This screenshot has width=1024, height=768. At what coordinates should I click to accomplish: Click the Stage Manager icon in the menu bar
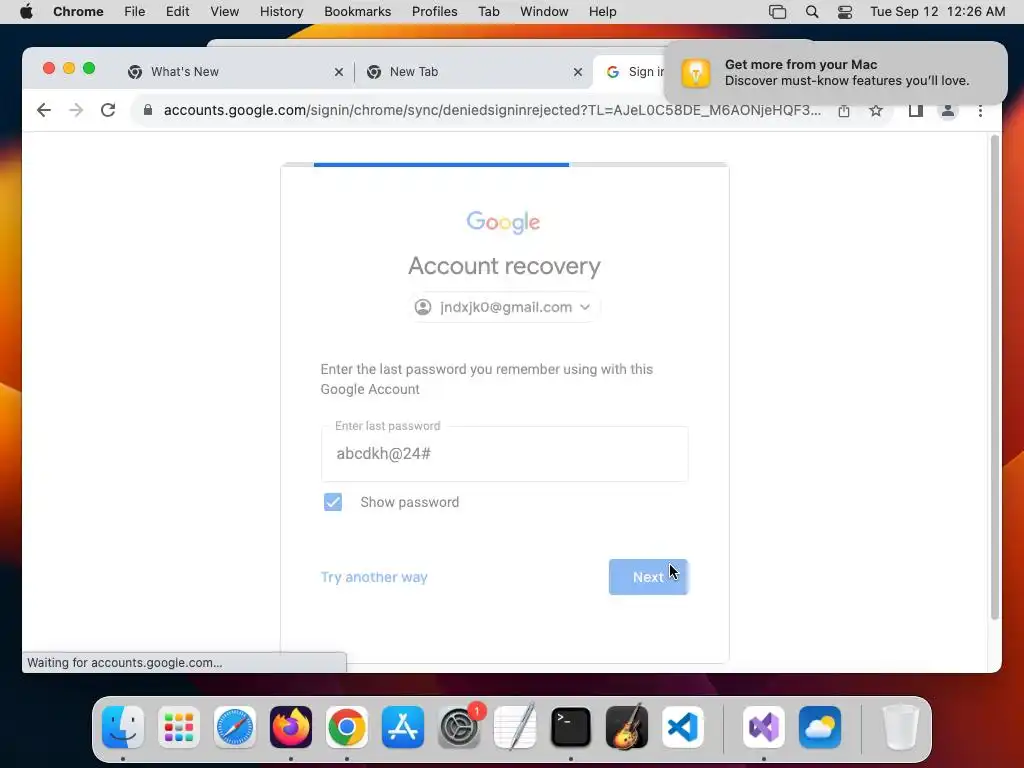tap(777, 12)
